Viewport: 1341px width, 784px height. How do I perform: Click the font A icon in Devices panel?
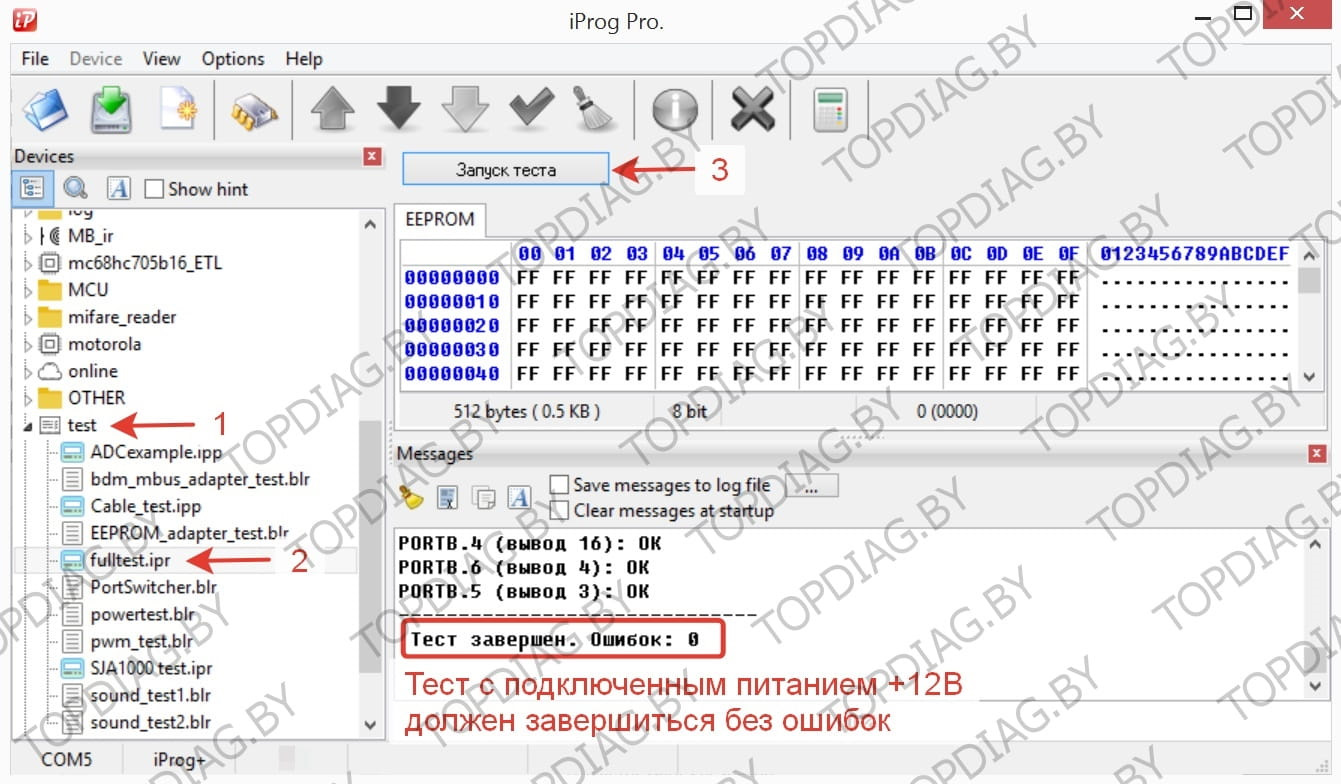(118, 188)
